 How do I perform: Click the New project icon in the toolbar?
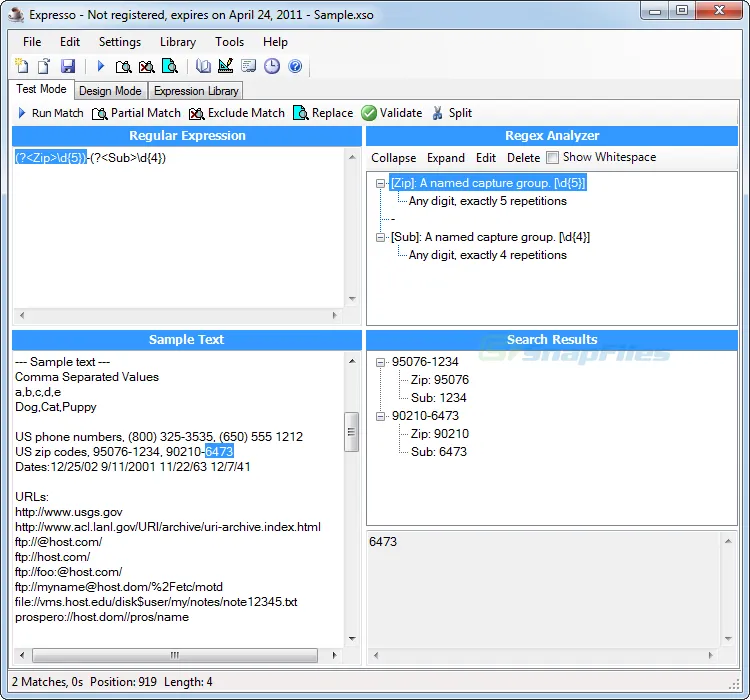click(22, 66)
